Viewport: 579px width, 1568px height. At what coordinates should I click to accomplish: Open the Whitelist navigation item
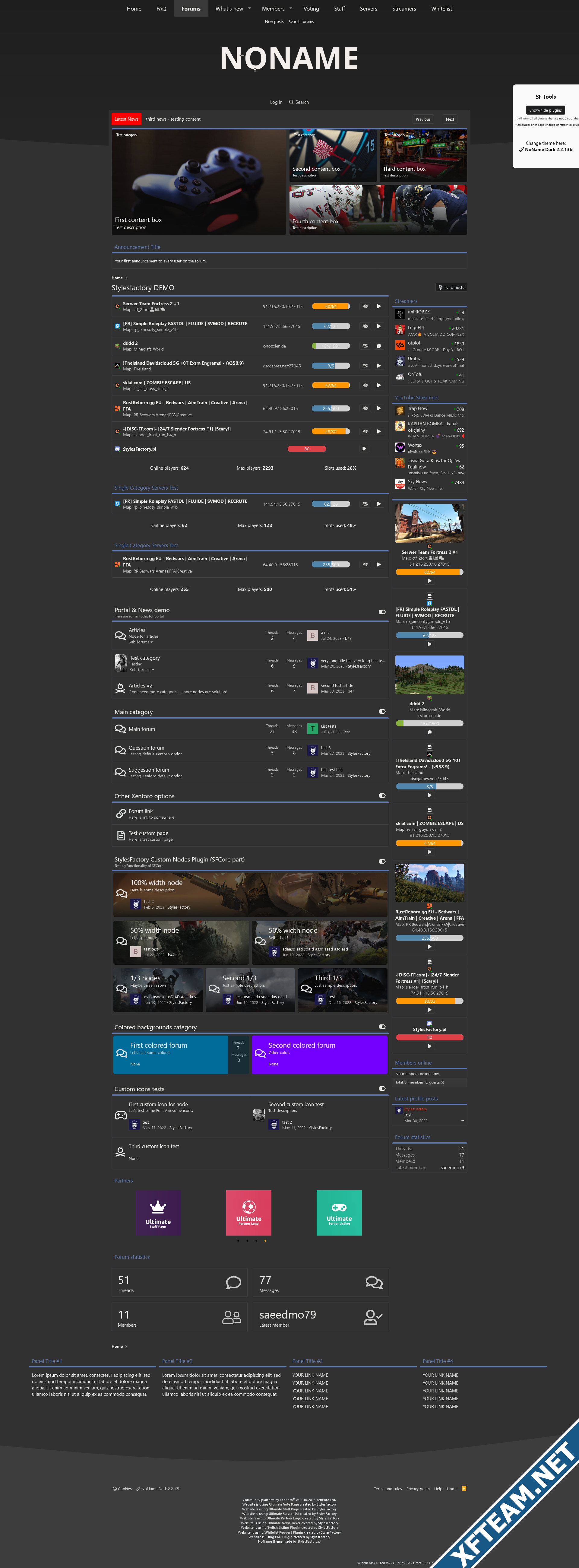coord(441,8)
